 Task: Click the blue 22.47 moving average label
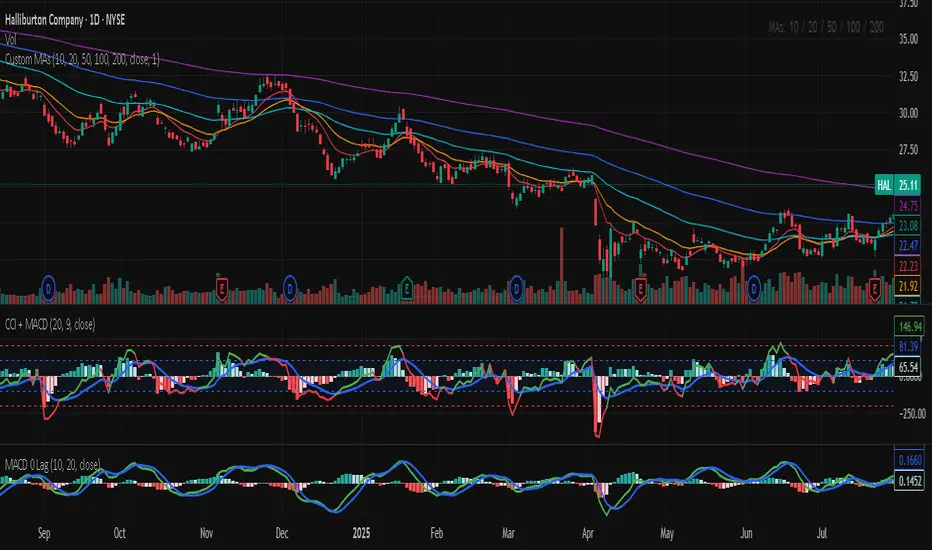click(908, 246)
